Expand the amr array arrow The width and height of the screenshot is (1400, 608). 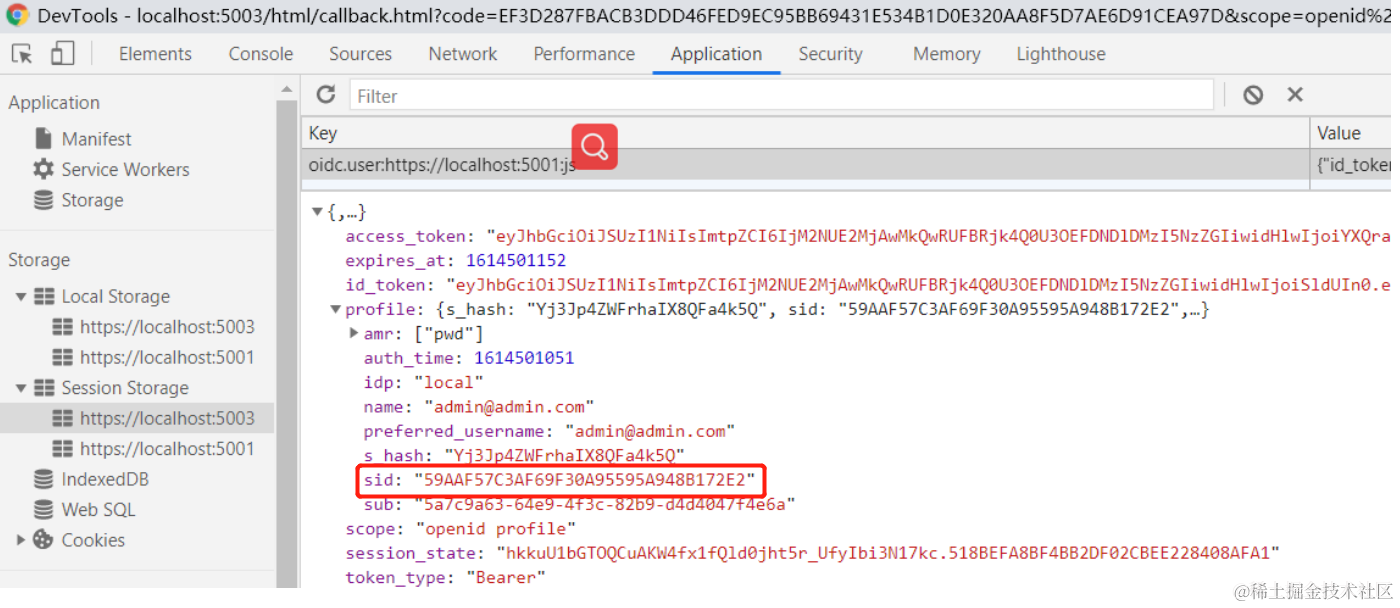click(x=354, y=333)
